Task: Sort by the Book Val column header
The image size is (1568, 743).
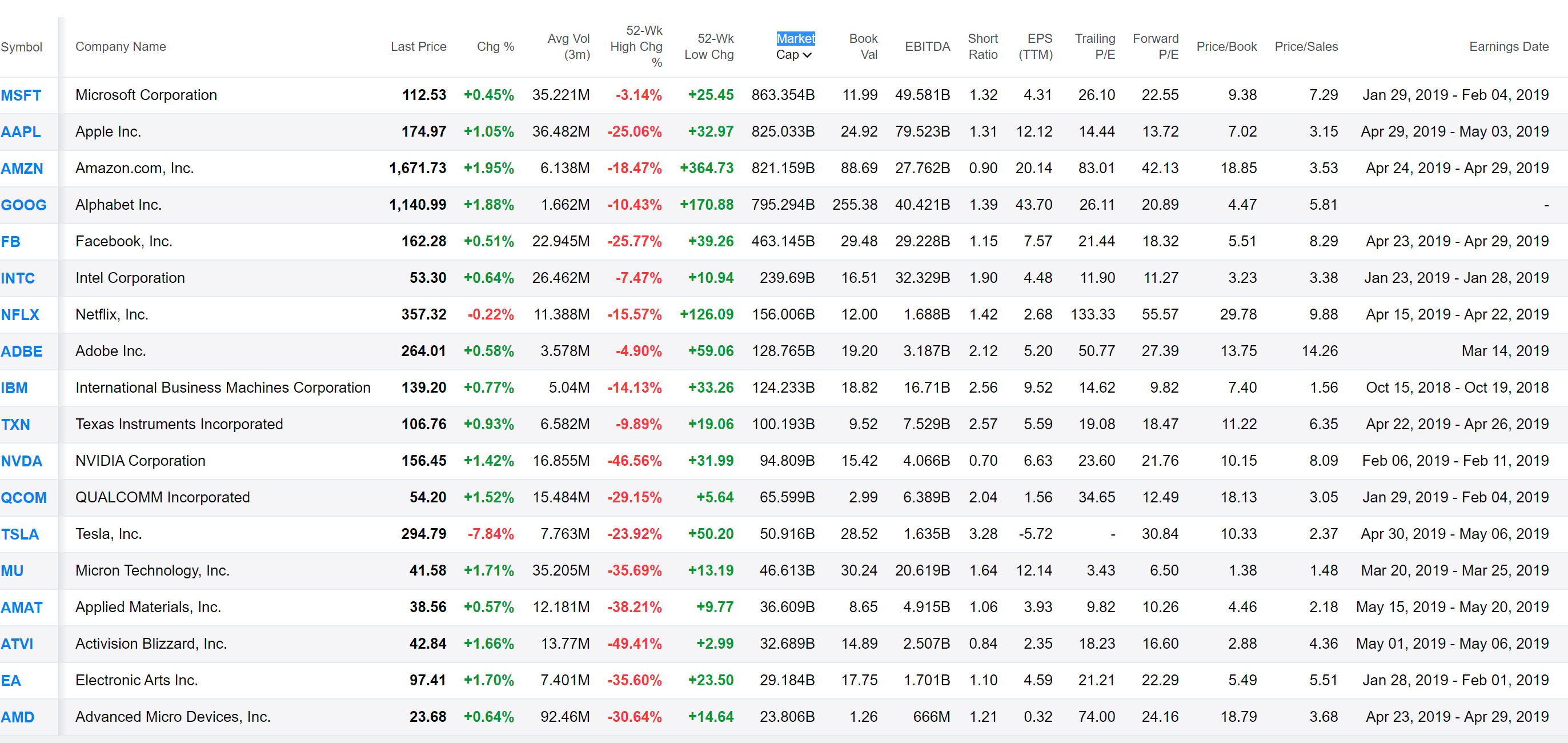Action: click(863, 46)
